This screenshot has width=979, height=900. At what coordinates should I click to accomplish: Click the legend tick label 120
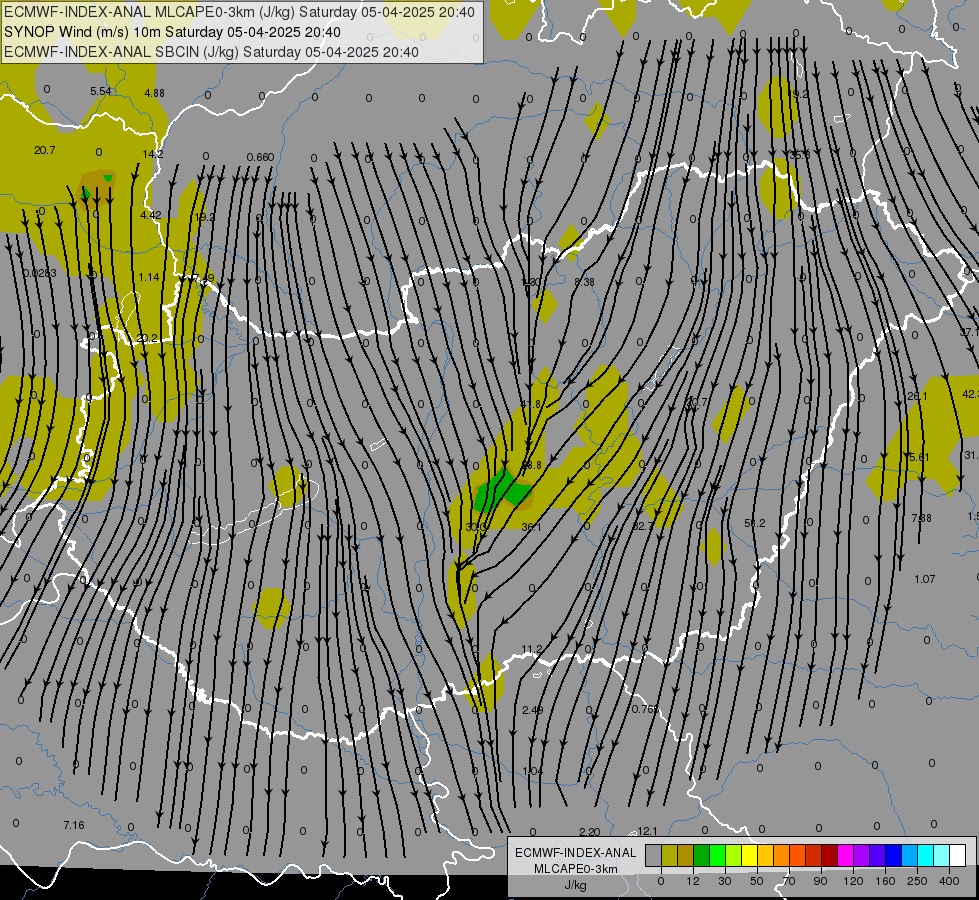853,881
